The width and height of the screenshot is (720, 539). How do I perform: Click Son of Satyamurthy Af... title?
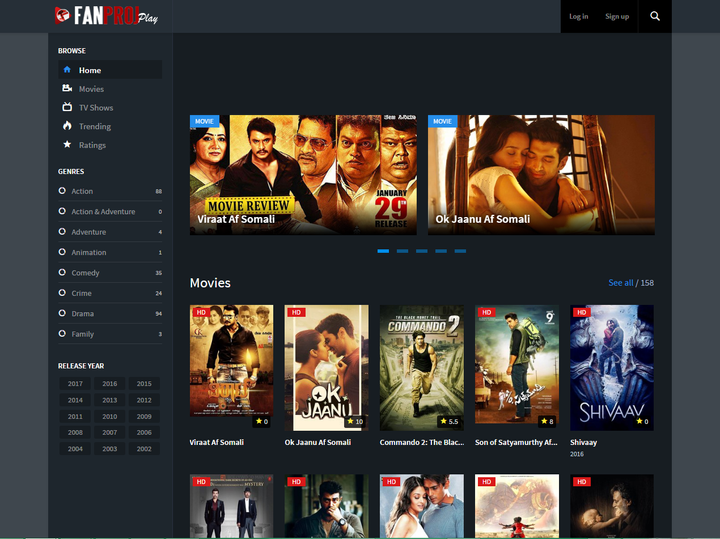[x=516, y=442]
